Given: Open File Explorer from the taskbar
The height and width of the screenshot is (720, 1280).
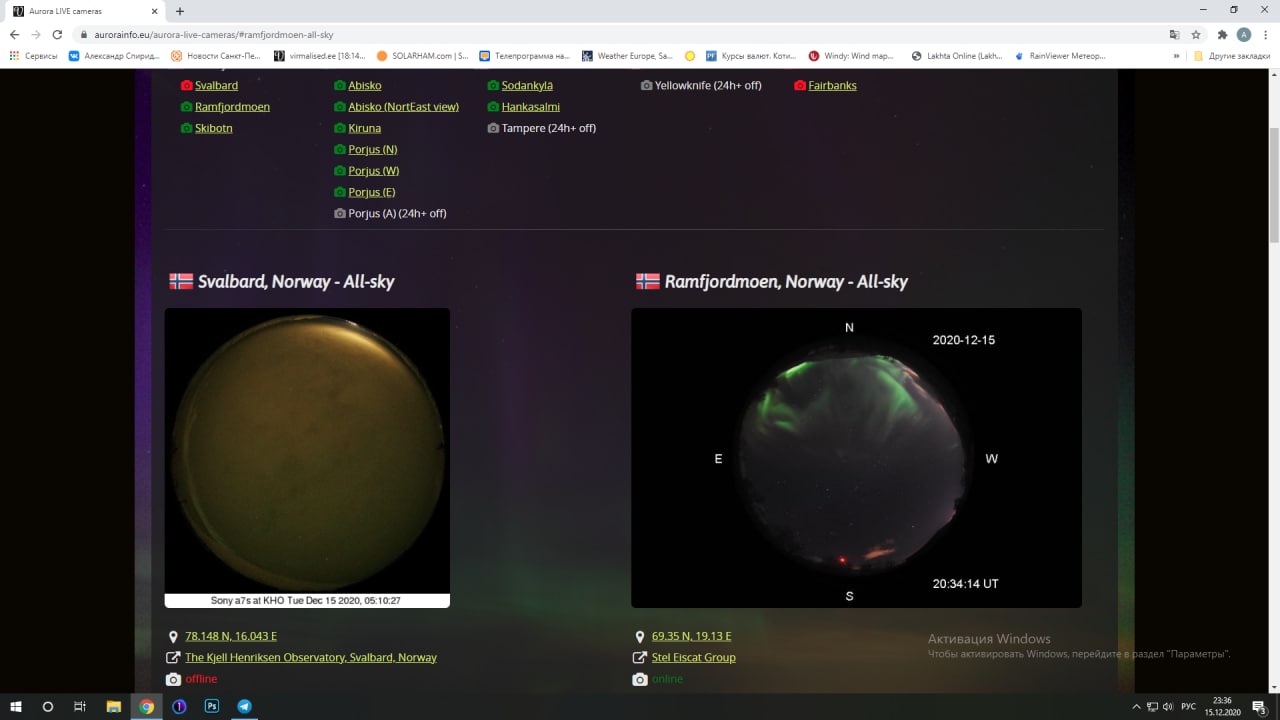Looking at the screenshot, I should coord(114,706).
